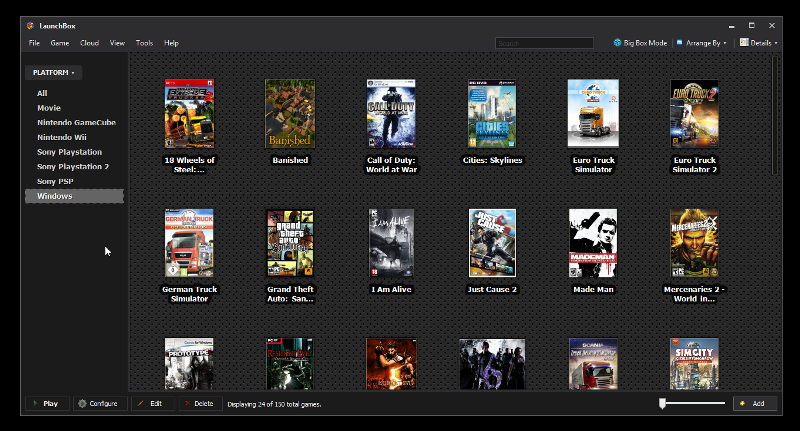Open the Cloud menu
Image resolution: width=800 pixels, height=431 pixels.
[89, 43]
